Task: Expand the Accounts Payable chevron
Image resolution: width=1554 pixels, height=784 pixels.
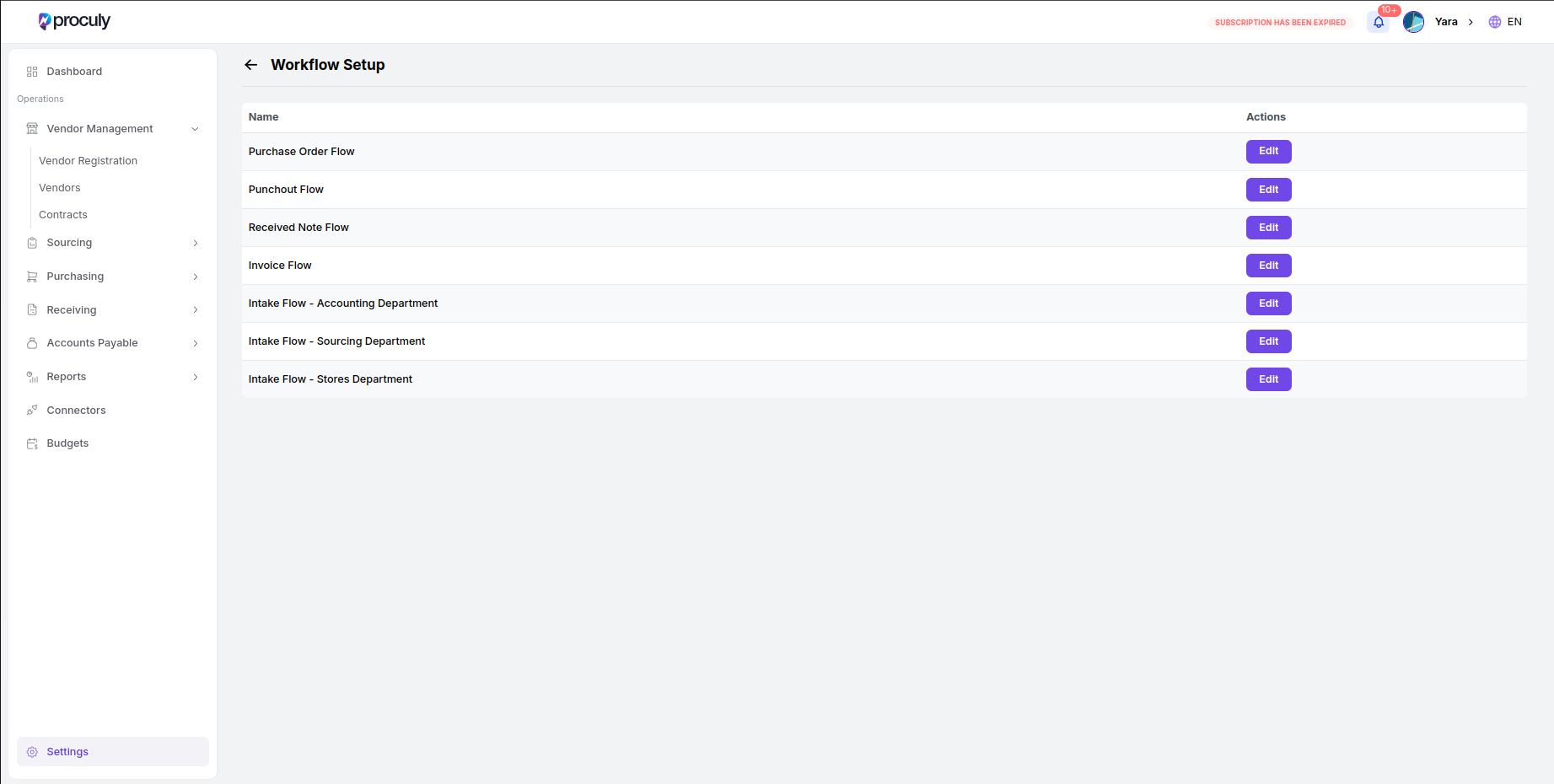Action: [x=195, y=343]
